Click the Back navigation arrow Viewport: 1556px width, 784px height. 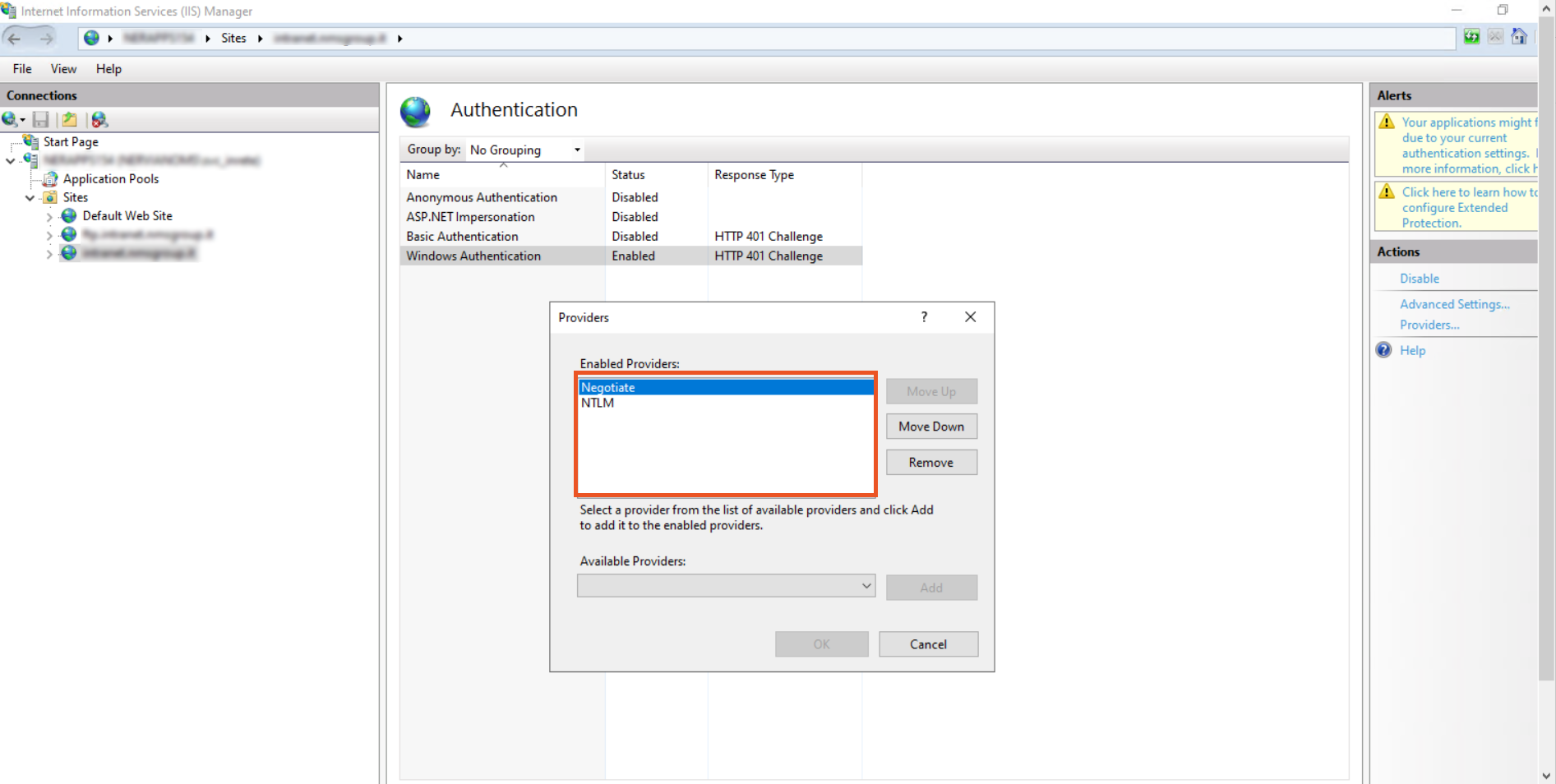coord(14,38)
